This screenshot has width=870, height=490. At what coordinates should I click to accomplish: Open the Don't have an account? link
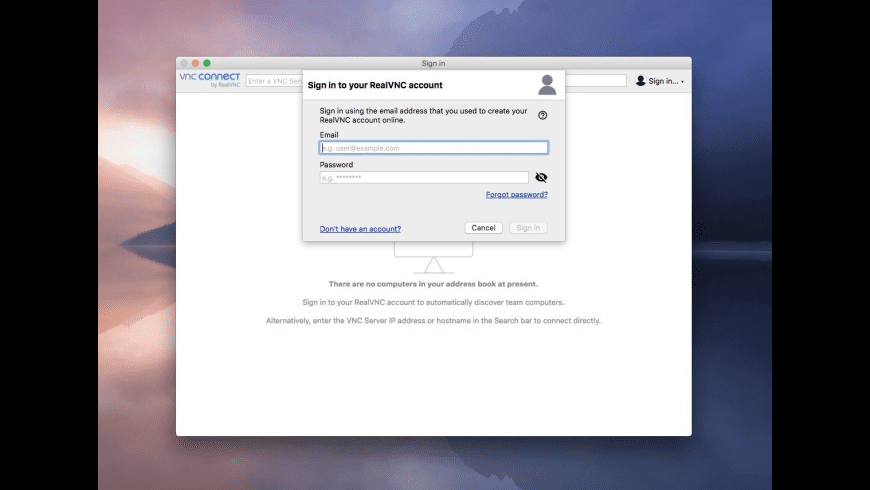(360, 229)
